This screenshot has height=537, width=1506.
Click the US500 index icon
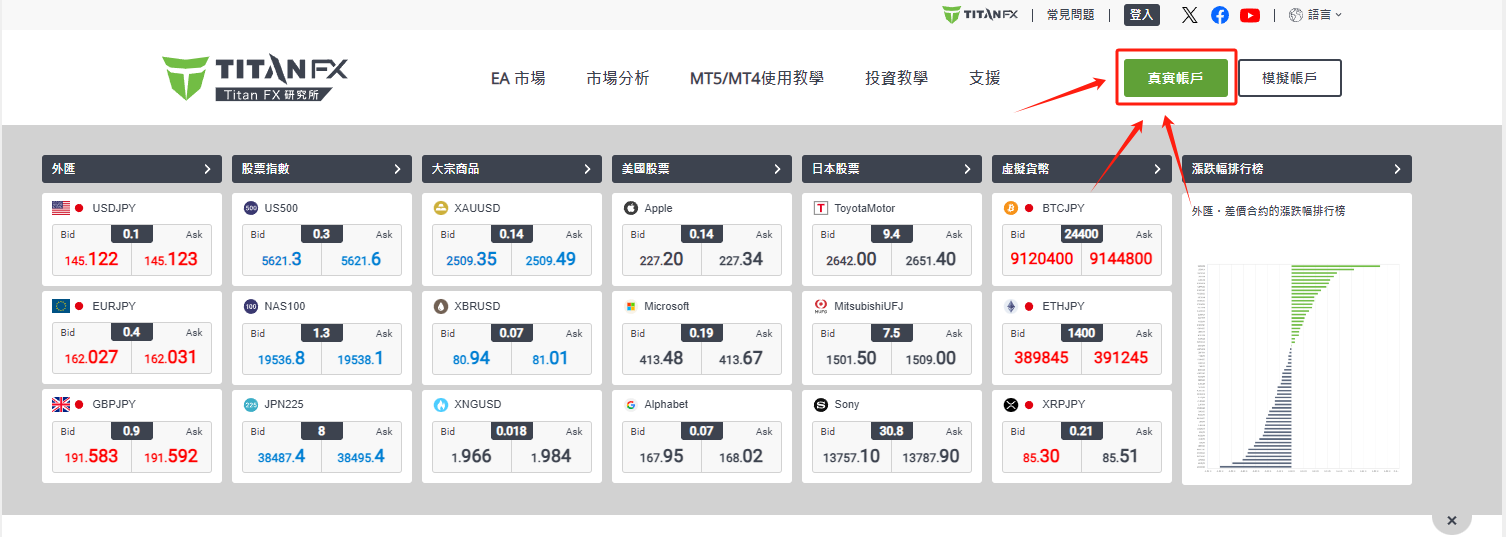click(250, 208)
